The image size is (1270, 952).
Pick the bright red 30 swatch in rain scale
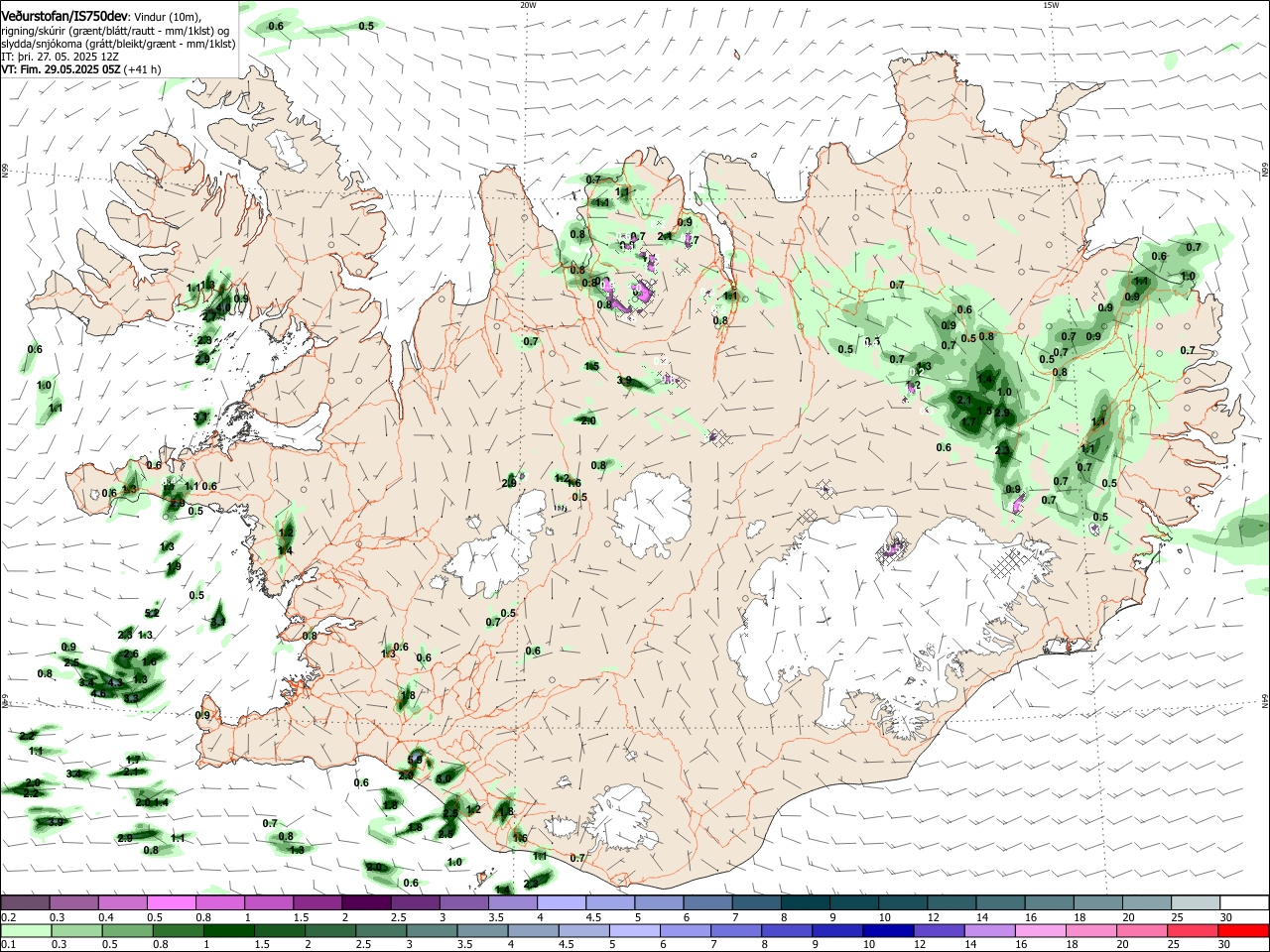click(x=1243, y=930)
